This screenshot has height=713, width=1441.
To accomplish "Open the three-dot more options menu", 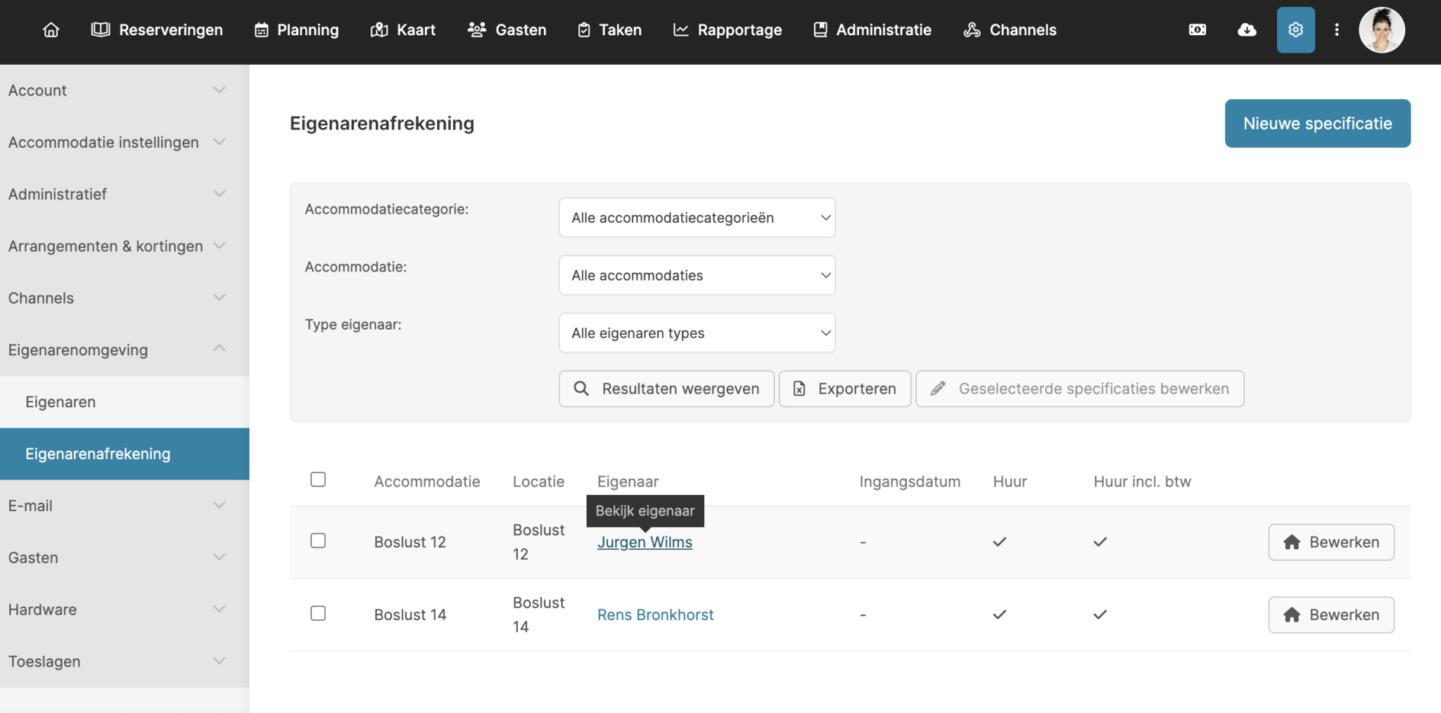I will 1336,30.
